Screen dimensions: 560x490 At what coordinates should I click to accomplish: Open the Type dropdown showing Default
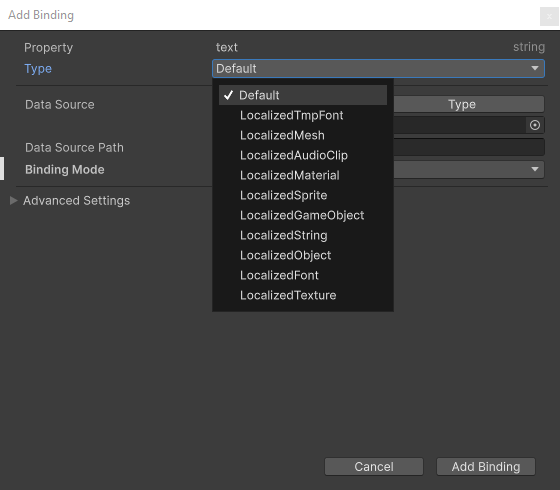coord(378,68)
